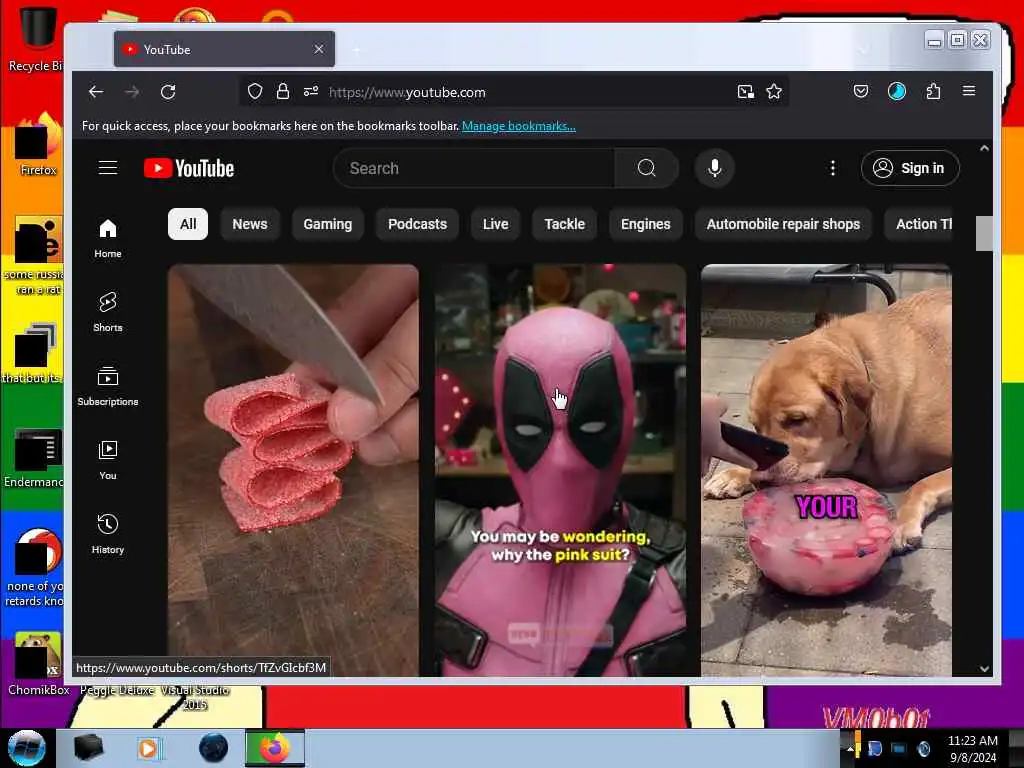1024x768 pixels.
Task: Open YouTube settings three-dot menu
Action: [x=833, y=168]
